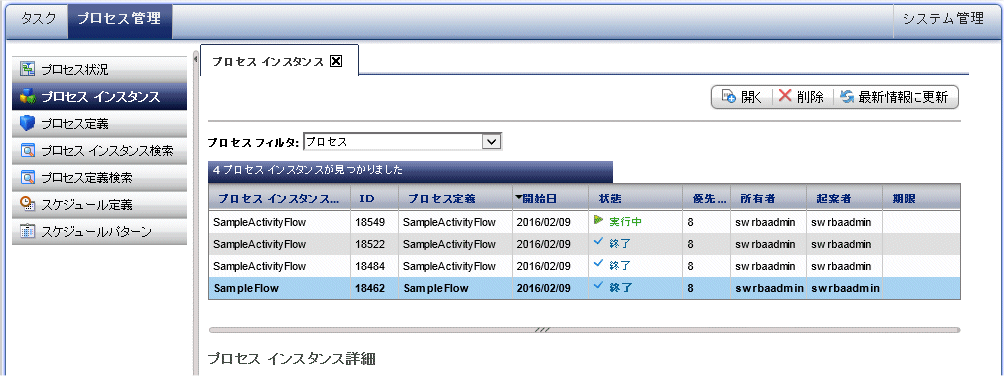The height and width of the screenshot is (376, 1004).
Task: Sort by 状態 column header
Action: [635, 198]
